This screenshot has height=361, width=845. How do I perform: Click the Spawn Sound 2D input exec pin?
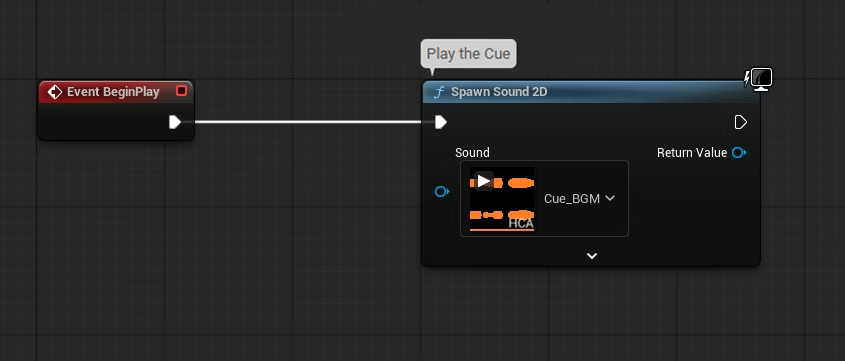tap(441, 122)
